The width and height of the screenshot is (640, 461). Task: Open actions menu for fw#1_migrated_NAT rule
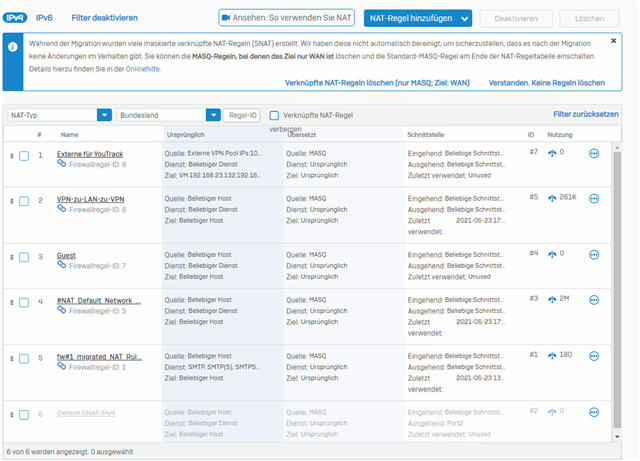(x=594, y=356)
